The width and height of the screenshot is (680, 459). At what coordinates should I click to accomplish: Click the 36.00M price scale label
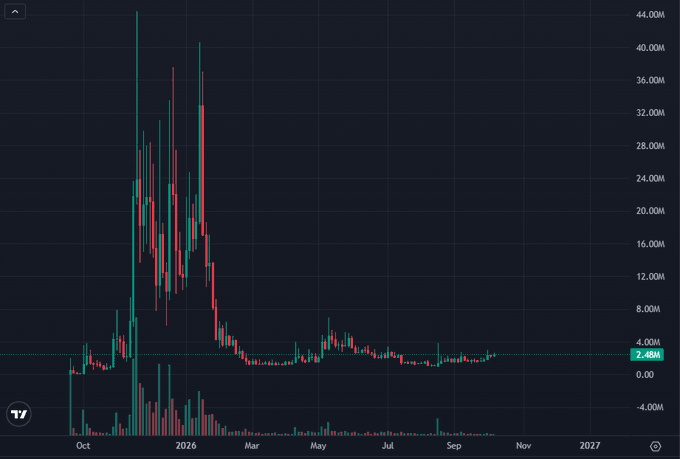point(650,80)
